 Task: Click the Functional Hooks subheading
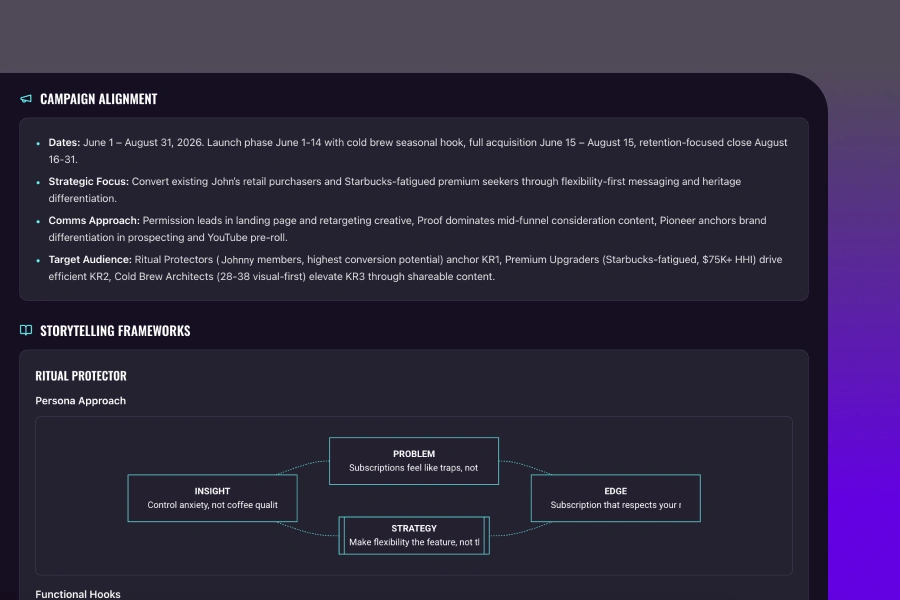click(78, 594)
